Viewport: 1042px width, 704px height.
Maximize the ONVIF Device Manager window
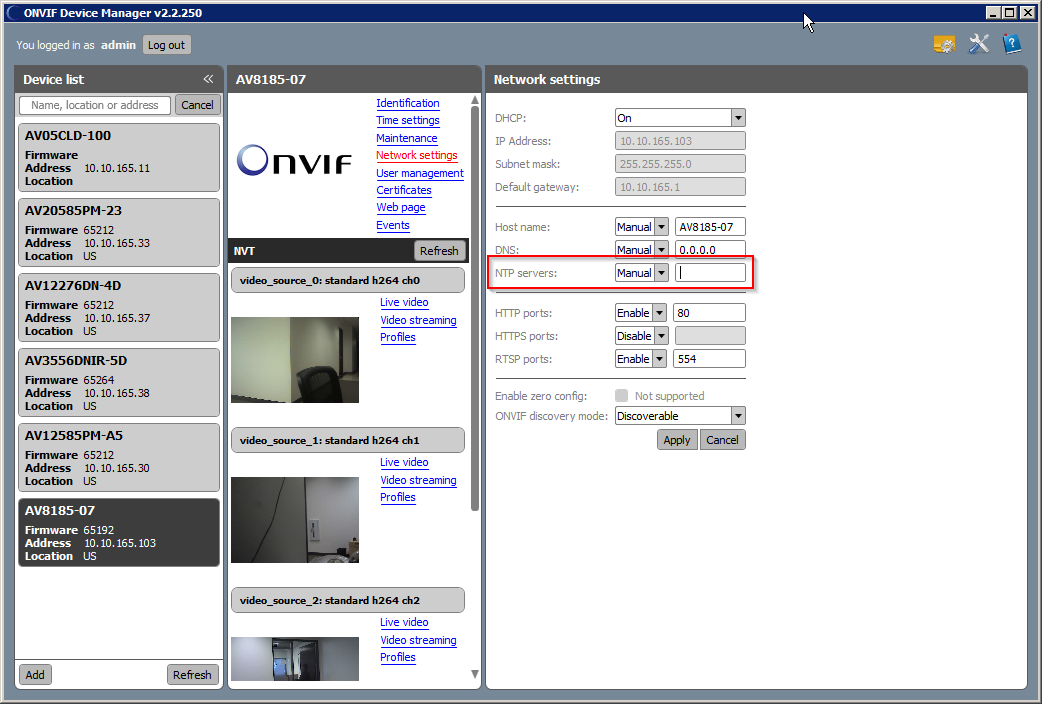[x=1010, y=13]
